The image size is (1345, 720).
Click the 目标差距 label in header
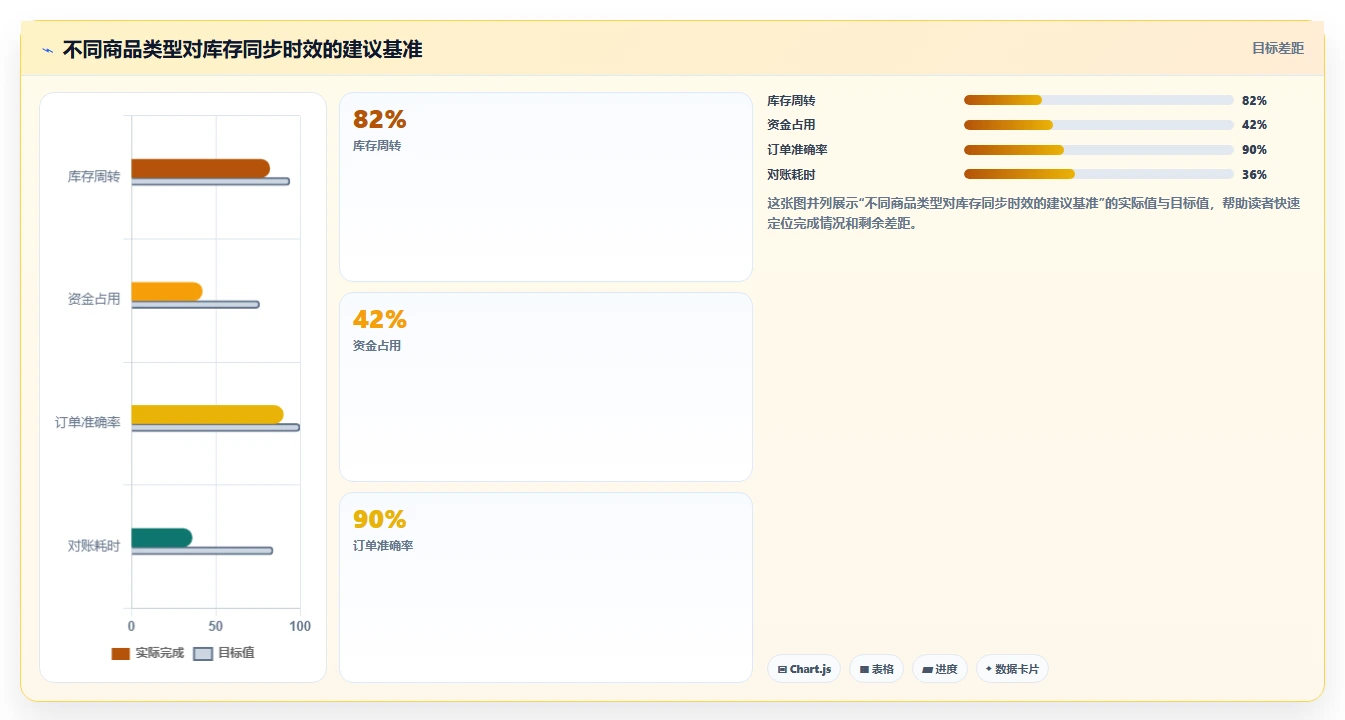(x=1278, y=48)
